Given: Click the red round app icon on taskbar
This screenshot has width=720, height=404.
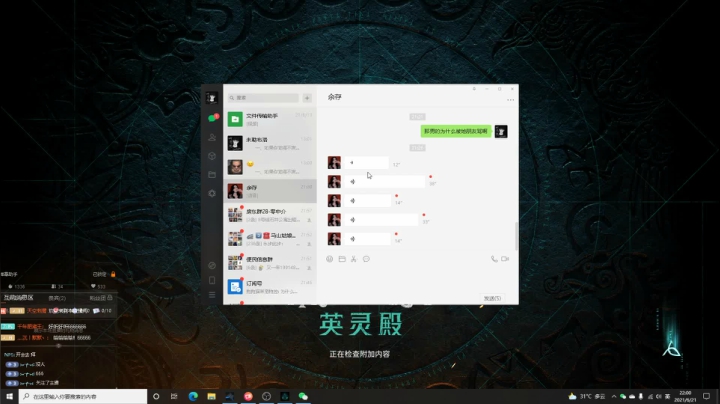Looking at the screenshot, I should point(248,396).
